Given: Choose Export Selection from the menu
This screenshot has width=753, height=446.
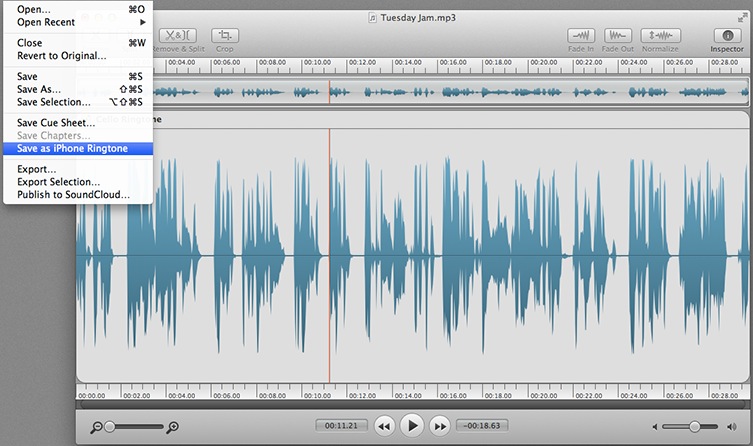Looking at the screenshot, I should (58, 182).
